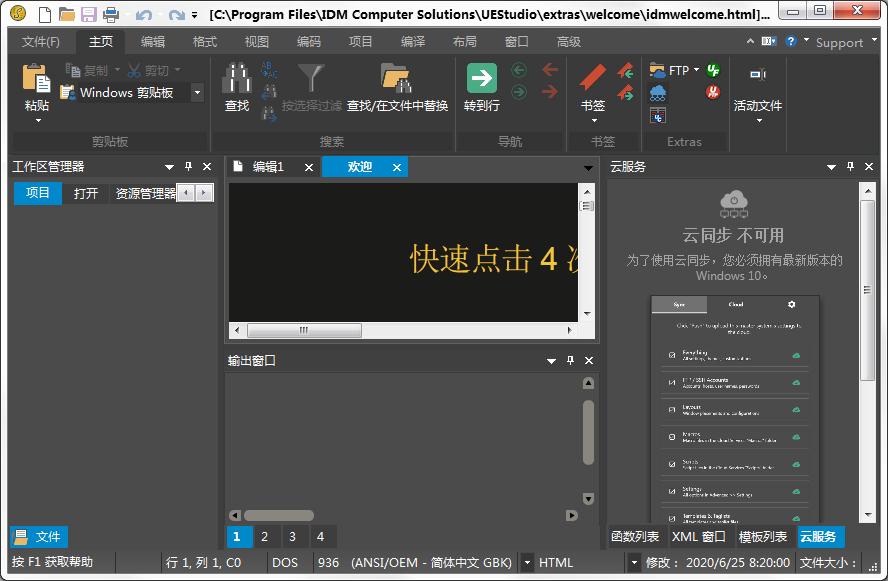Expand the FTP dropdown in Extras

(x=697, y=70)
